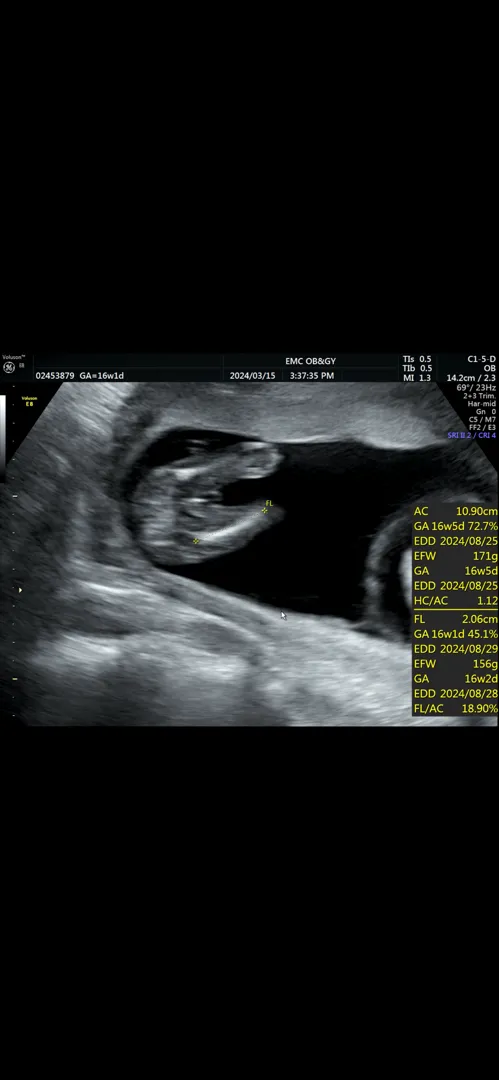Click the GE logo in header
Screen dimensions: 499x1080
pos(9,367)
